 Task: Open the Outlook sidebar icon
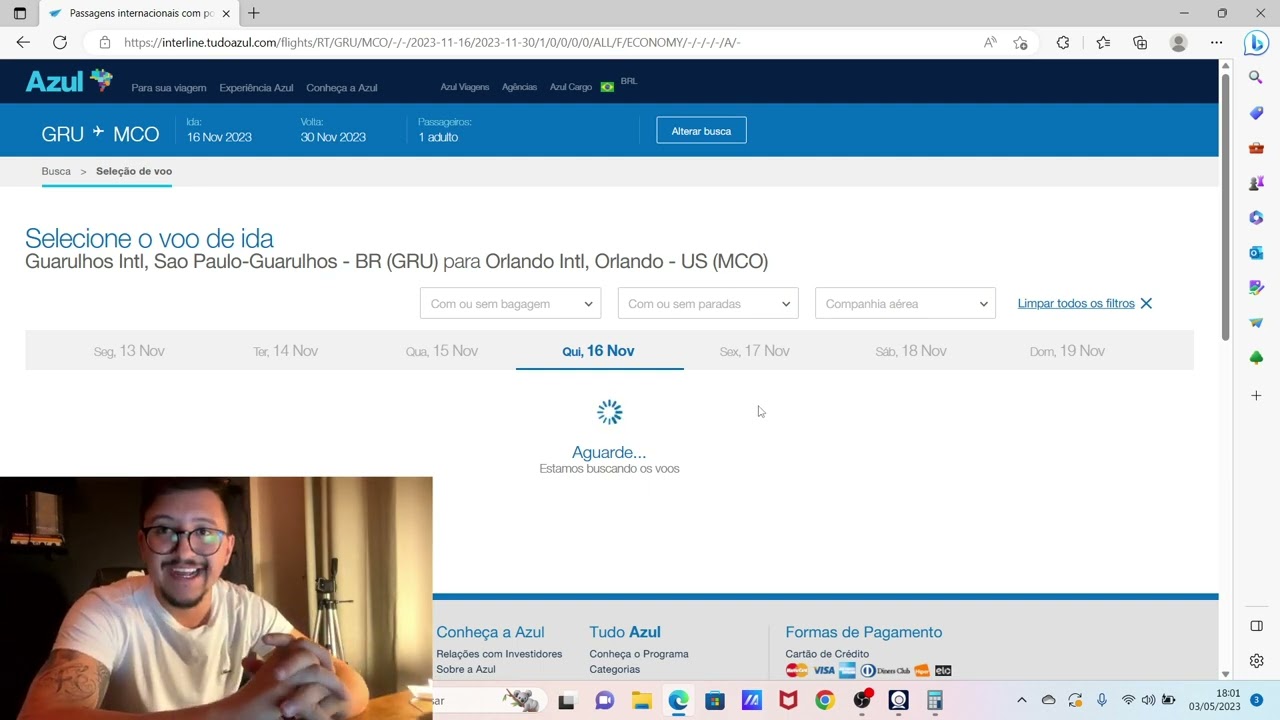1256,253
